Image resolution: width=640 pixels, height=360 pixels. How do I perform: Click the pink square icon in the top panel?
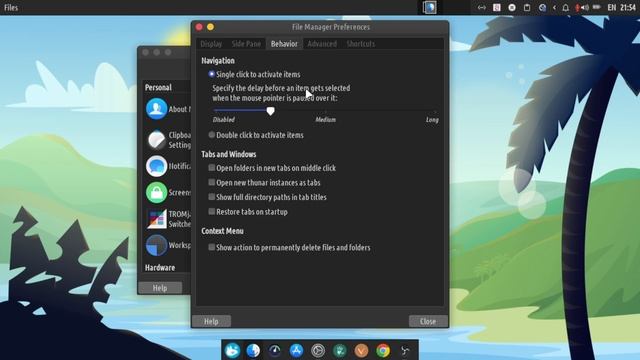pyautogui.click(x=497, y=7)
